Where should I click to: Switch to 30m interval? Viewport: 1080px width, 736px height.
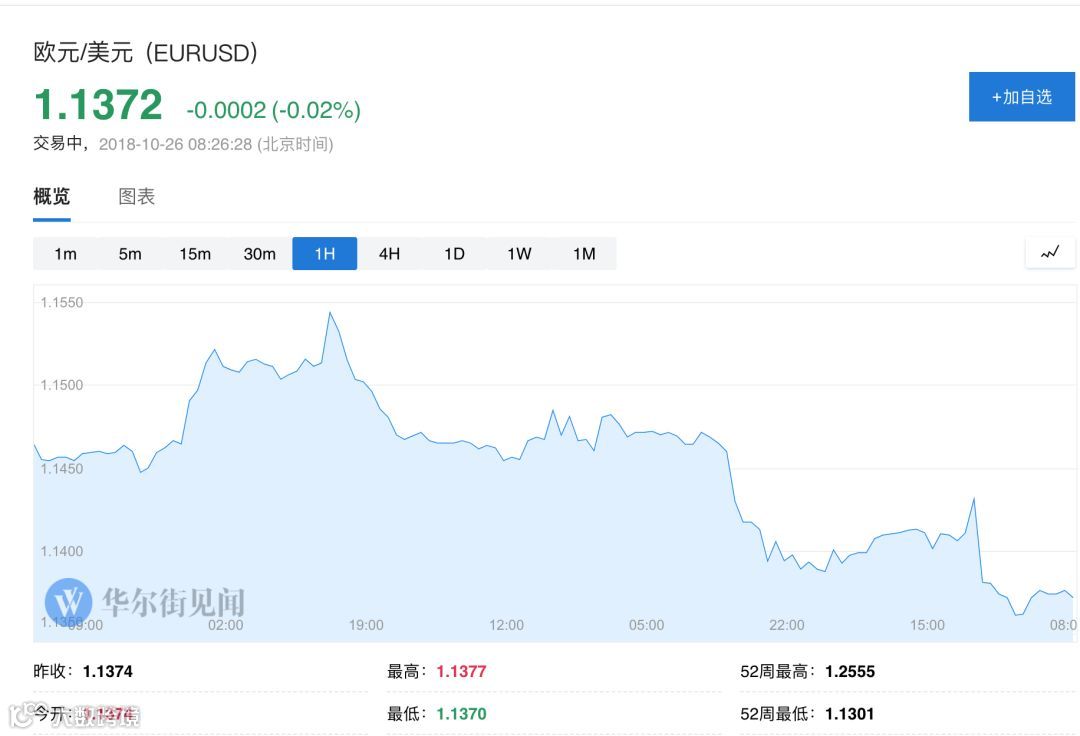tap(260, 254)
